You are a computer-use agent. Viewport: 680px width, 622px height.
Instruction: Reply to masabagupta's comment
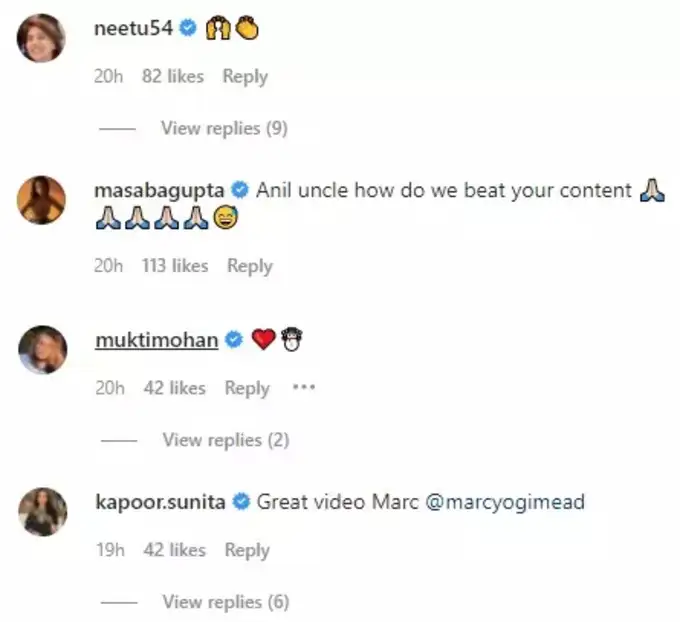tap(249, 266)
